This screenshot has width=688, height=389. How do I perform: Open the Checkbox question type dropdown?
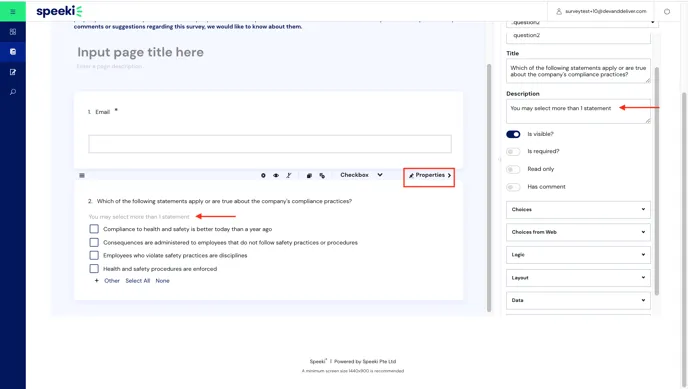(x=362, y=175)
